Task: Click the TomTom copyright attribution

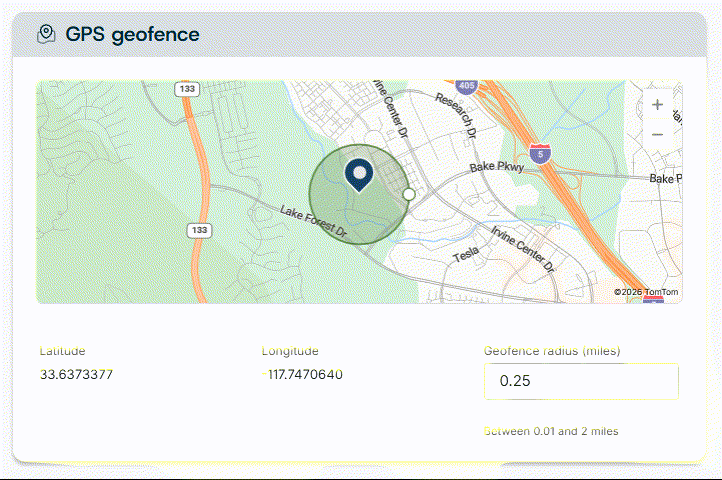Action: [x=646, y=292]
